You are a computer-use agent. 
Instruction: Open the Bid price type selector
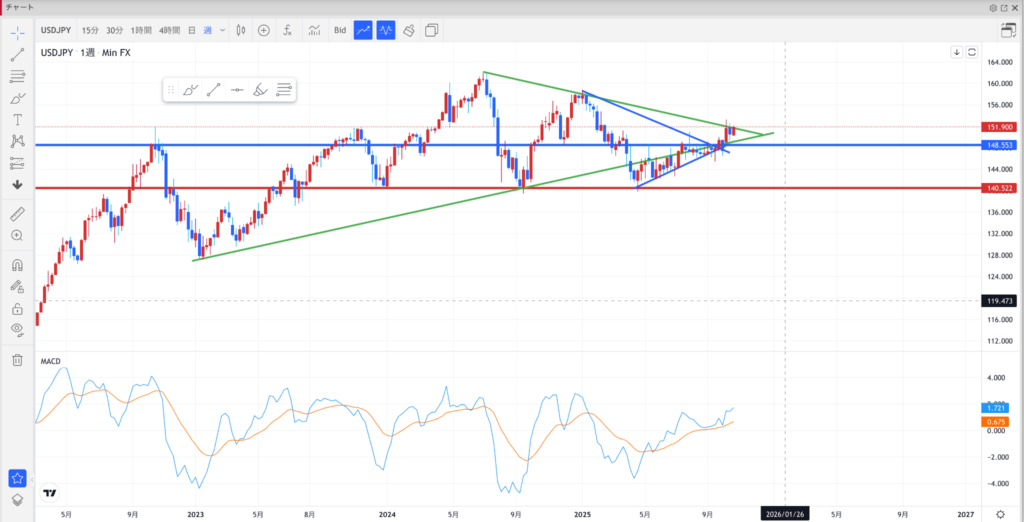340,30
